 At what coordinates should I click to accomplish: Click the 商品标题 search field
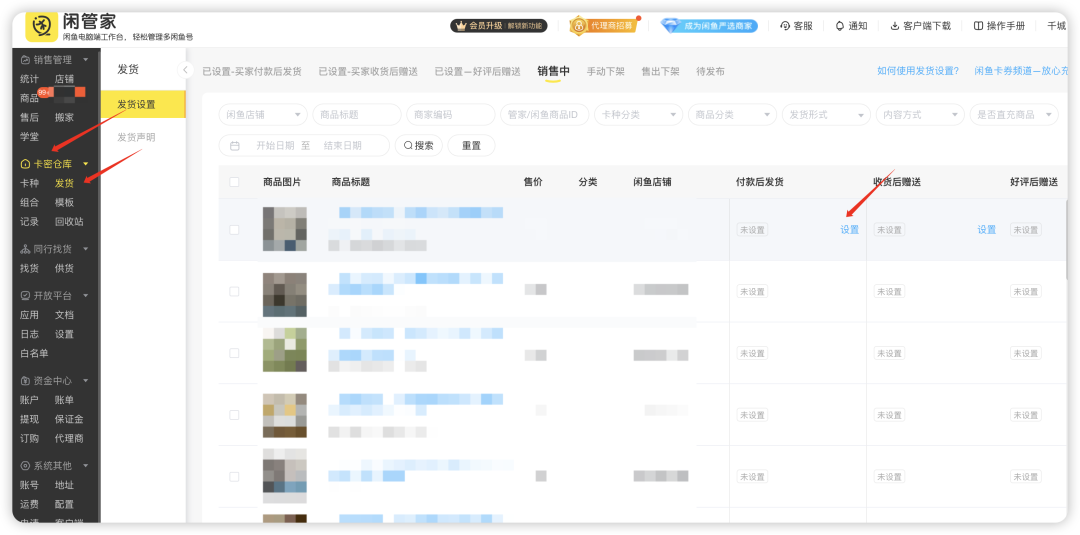tap(357, 114)
